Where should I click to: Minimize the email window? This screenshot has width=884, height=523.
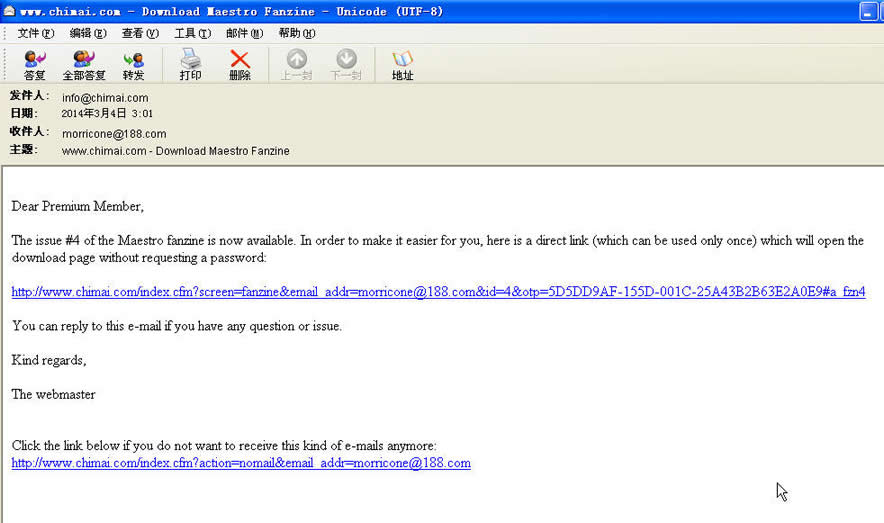click(868, 11)
